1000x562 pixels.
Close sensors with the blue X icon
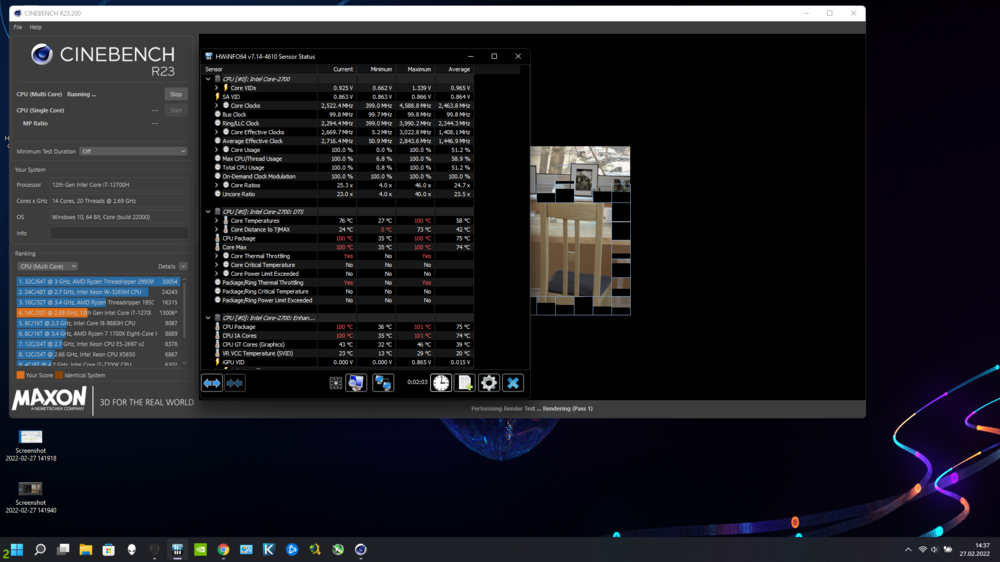tap(513, 383)
